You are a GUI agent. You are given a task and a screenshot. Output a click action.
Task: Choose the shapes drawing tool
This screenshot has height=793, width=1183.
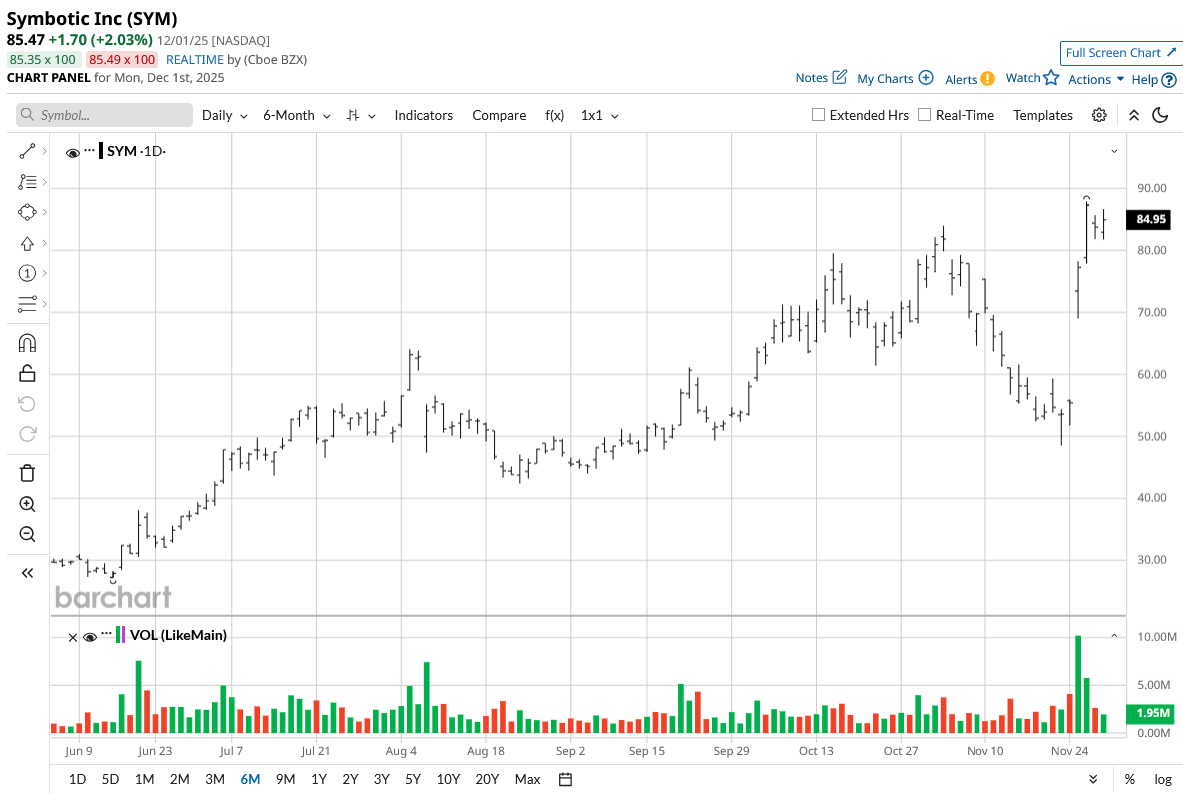point(27,212)
